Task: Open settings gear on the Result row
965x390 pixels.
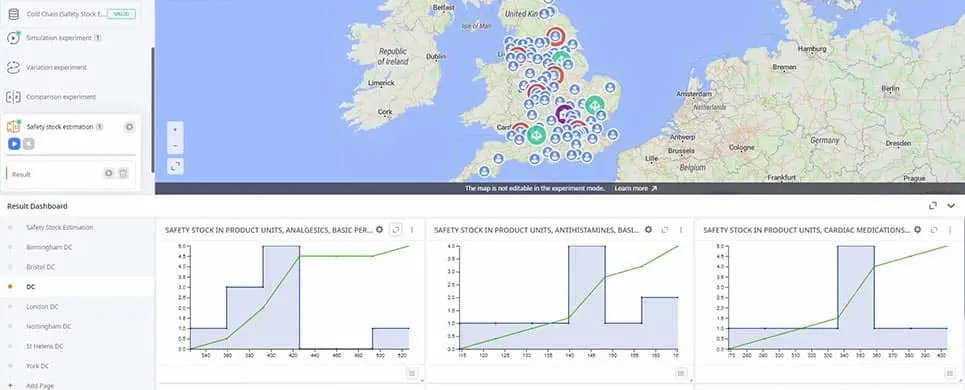Action: pyautogui.click(x=108, y=173)
